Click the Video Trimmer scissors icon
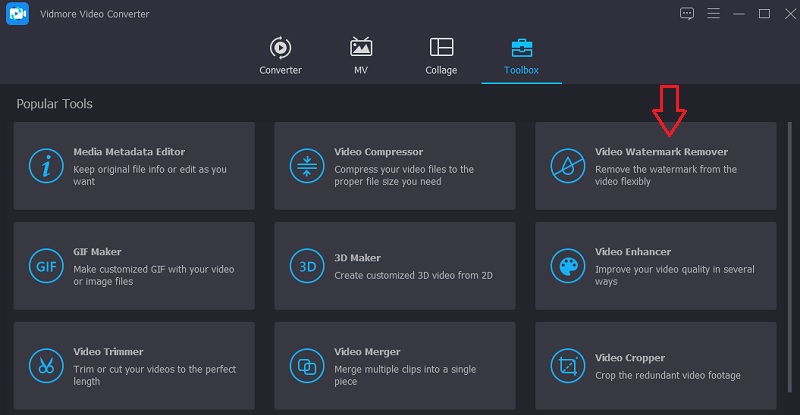The width and height of the screenshot is (800, 415). point(46,366)
